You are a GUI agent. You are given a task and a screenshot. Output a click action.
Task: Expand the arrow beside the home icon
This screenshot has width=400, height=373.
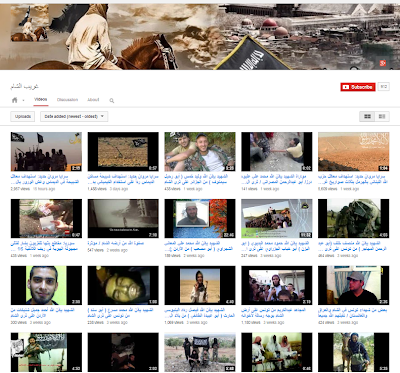(23, 100)
